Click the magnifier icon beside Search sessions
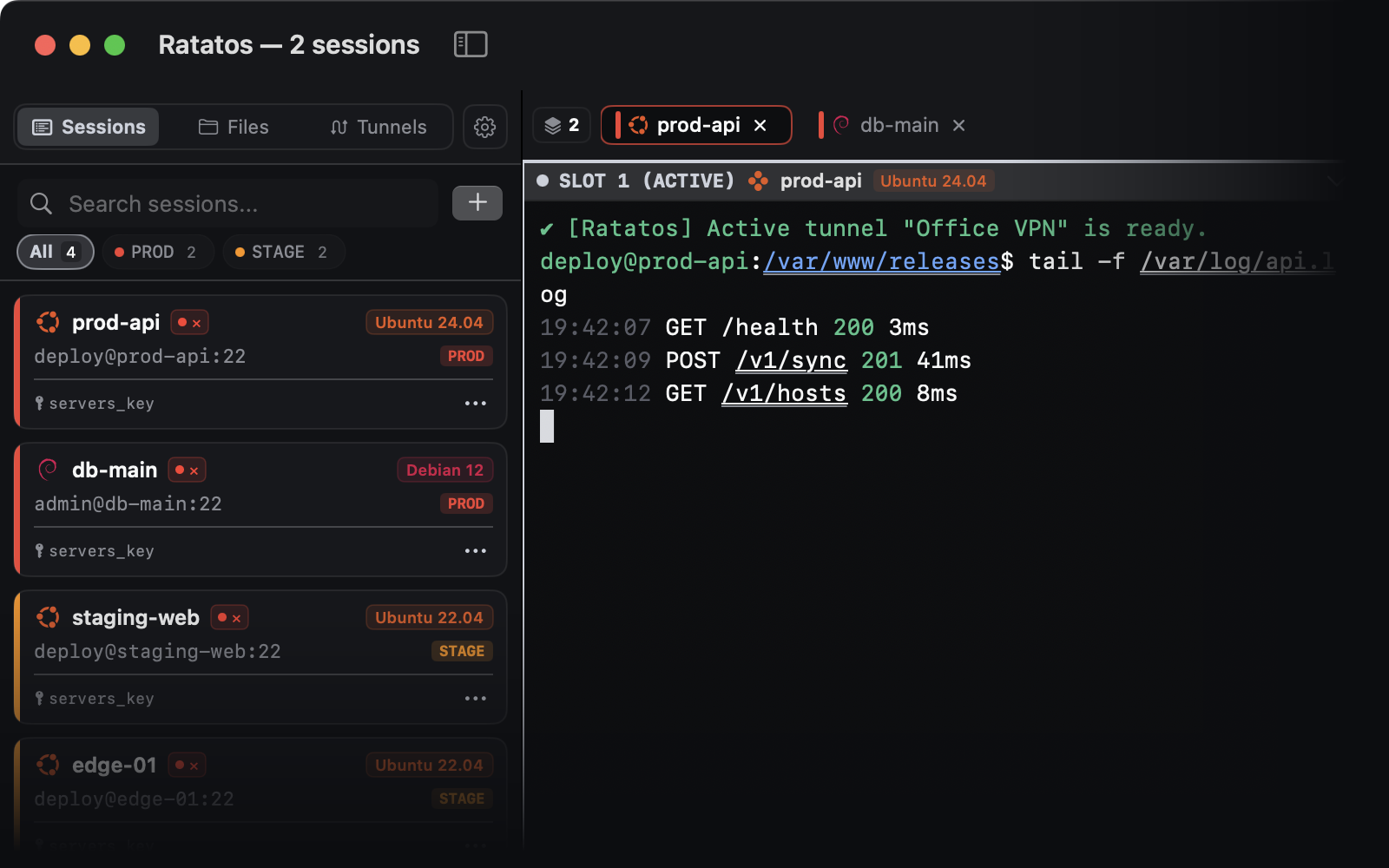 point(41,204)
